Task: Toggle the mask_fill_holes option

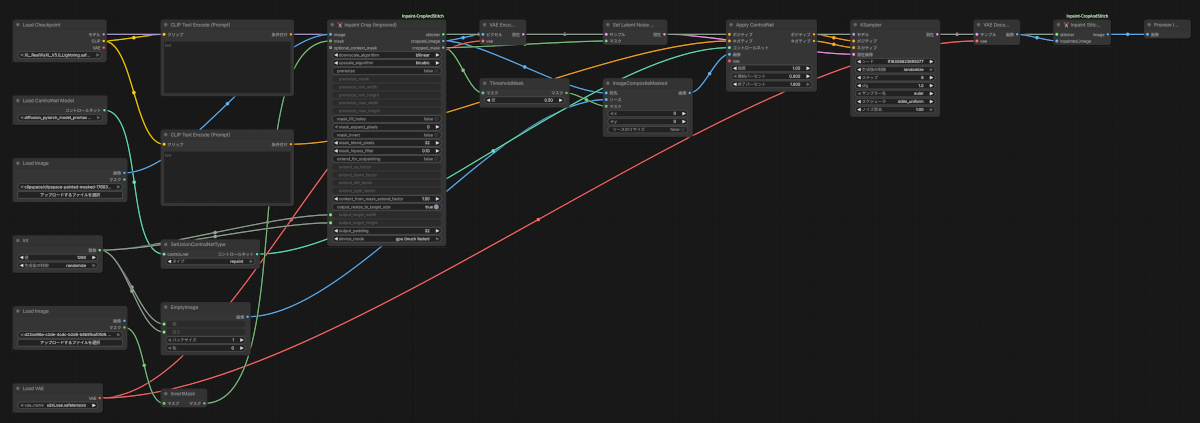Action: point(387,119)
